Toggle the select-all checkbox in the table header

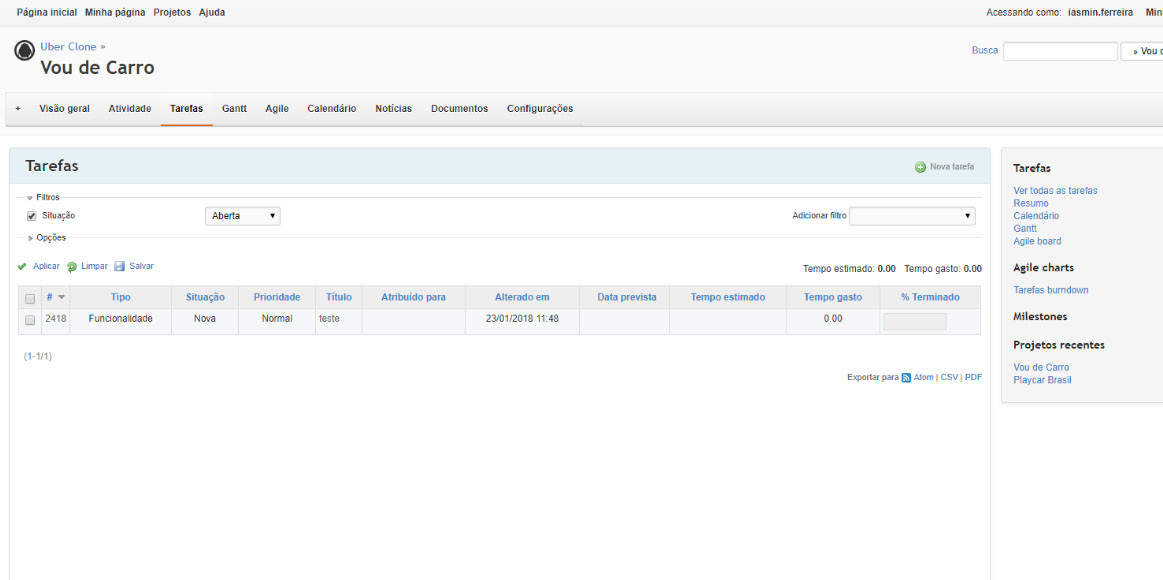point(28,297)
